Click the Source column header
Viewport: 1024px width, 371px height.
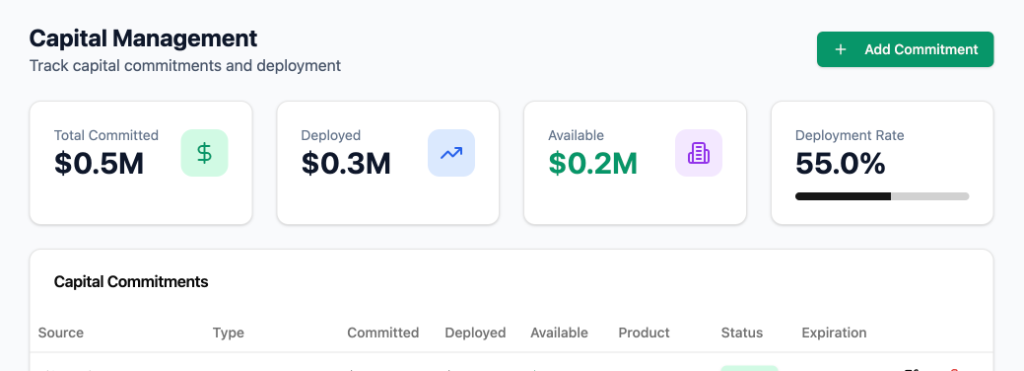(61, 332)
